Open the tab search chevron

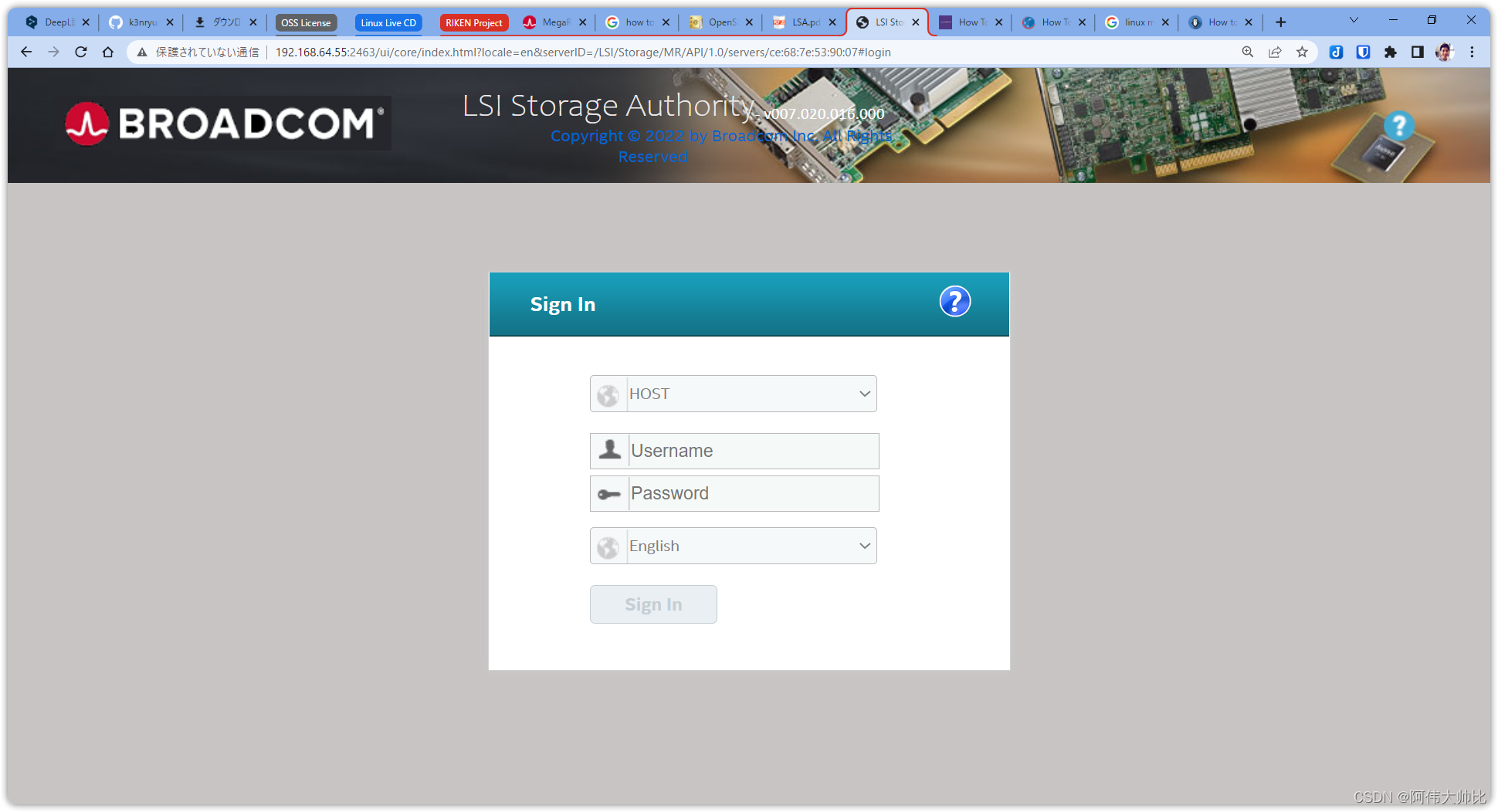tap(1352, 19)
